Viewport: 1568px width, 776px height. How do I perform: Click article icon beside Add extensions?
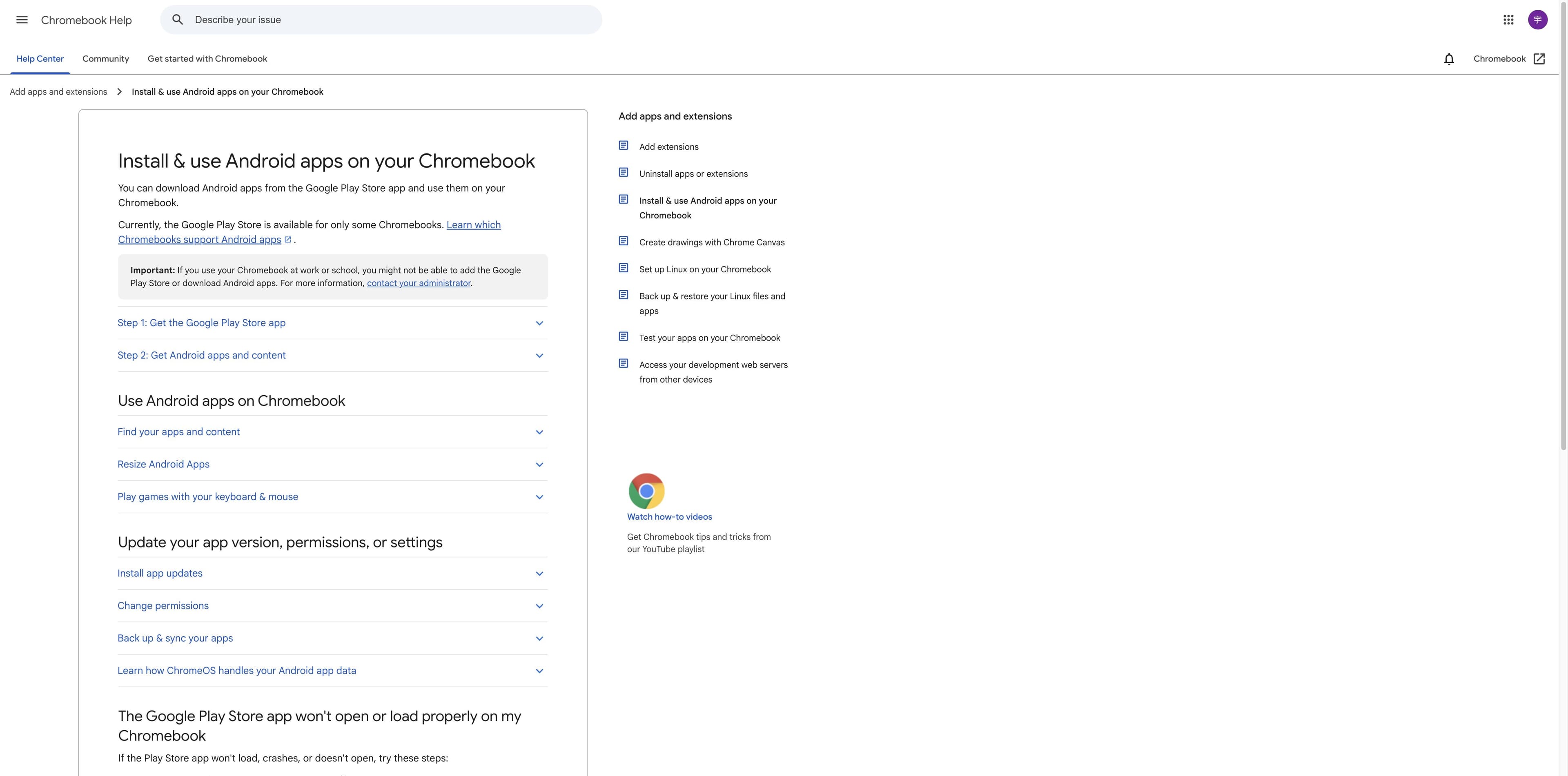click(623, 145)
